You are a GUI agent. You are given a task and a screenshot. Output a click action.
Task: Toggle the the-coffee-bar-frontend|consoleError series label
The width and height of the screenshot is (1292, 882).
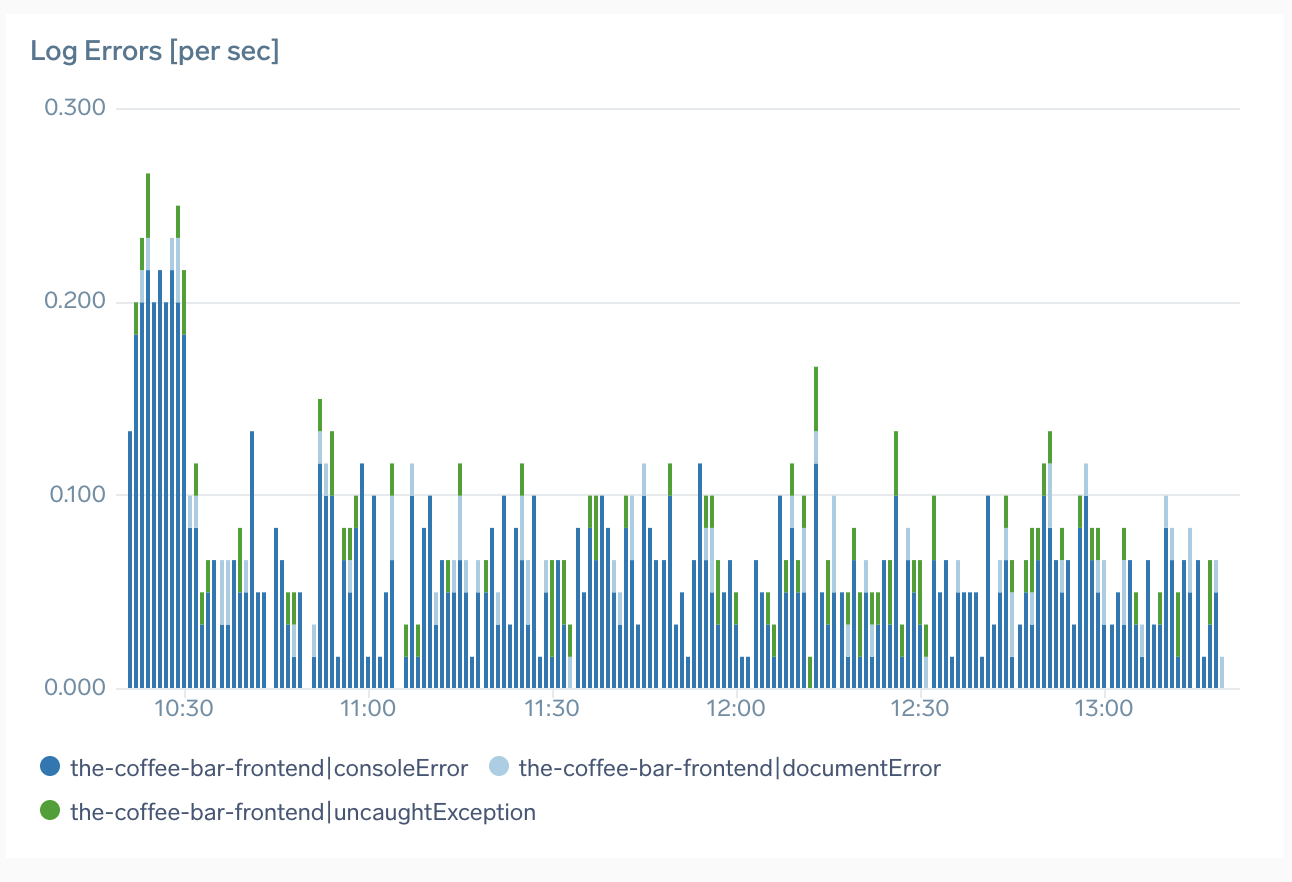coord(269,768)
